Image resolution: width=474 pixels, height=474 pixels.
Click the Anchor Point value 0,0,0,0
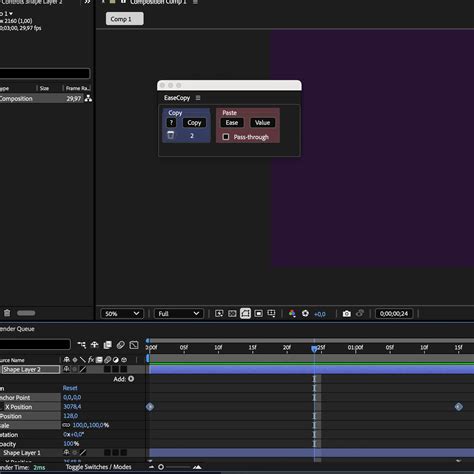(72, 397)
